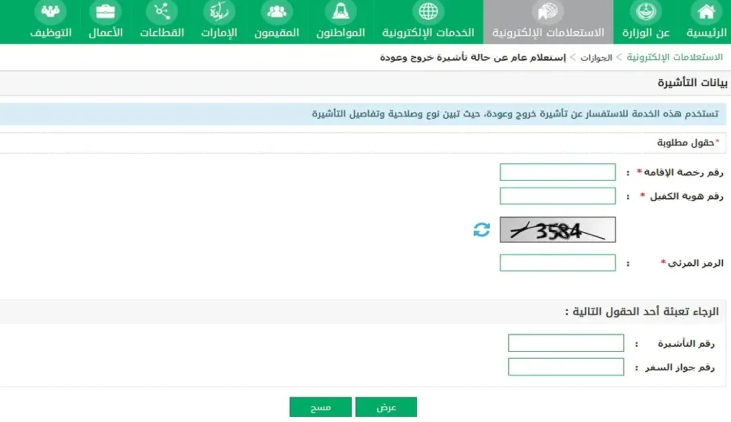Screen dimensions: 731x422
Task: Go to الجوازات in breadcrumb
Action: (x=597, y=58)
